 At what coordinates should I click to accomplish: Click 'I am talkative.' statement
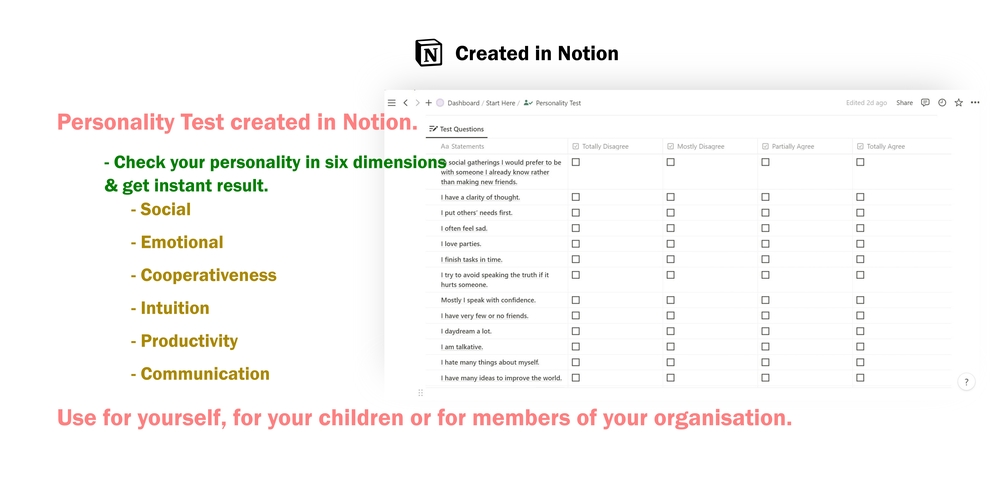pos(461,347)
